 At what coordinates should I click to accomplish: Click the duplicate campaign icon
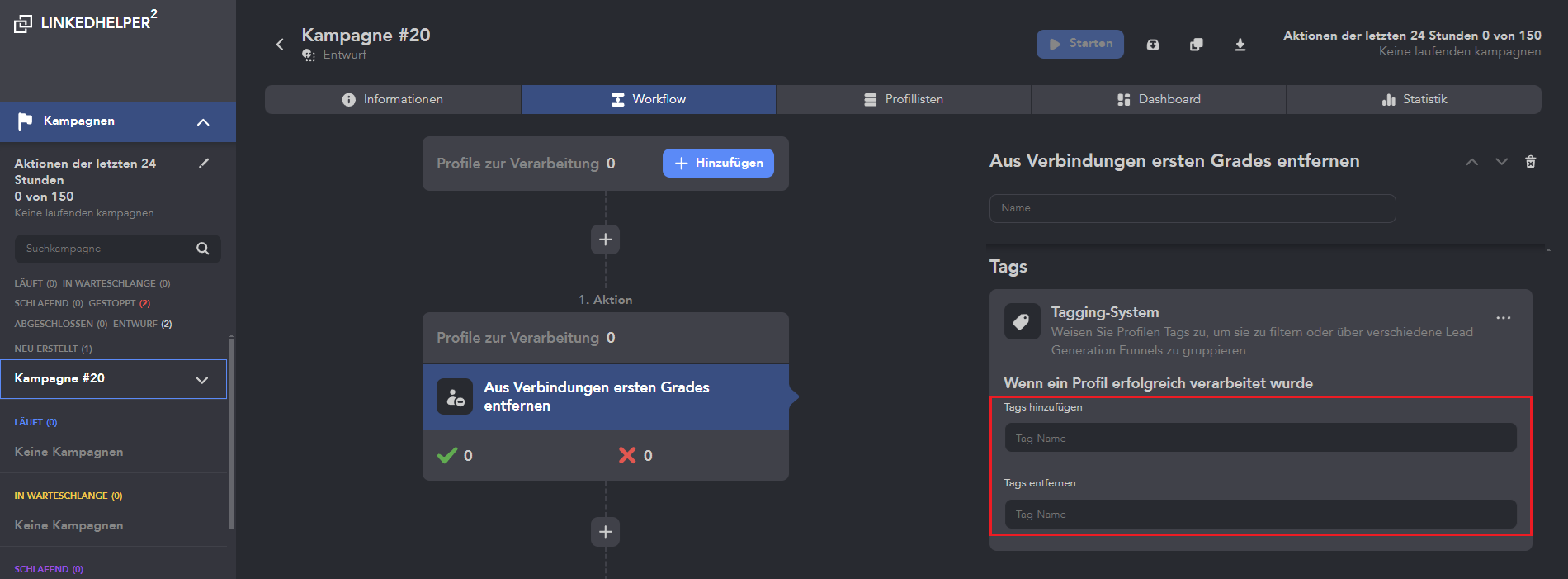1196,45
